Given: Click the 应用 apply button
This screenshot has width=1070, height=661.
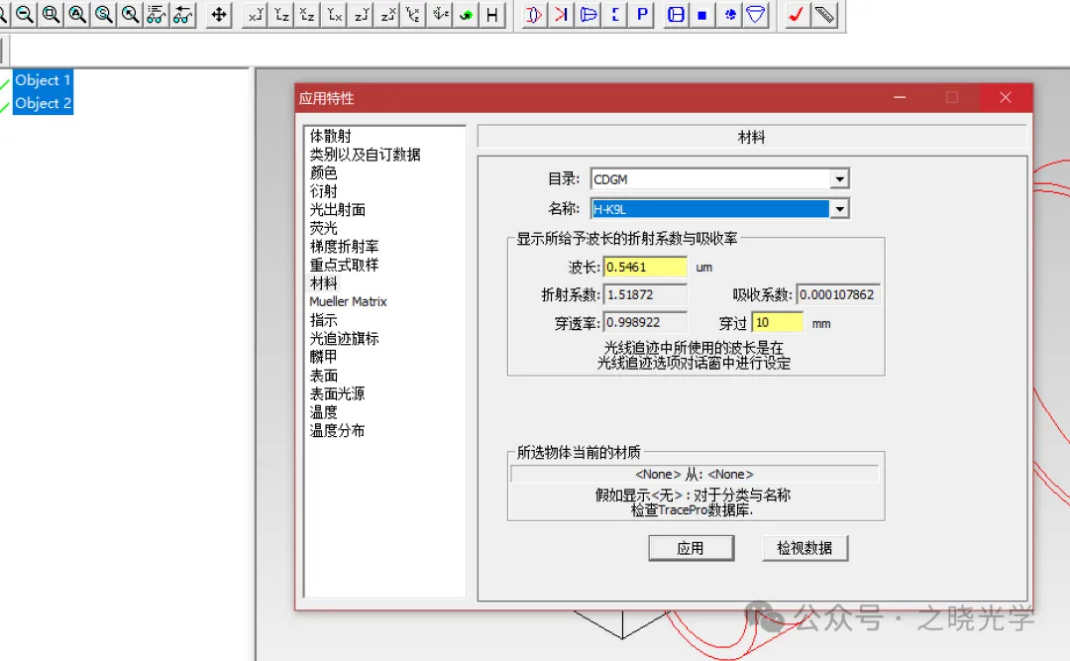Looking at the screenshot, I should [690, 548].
